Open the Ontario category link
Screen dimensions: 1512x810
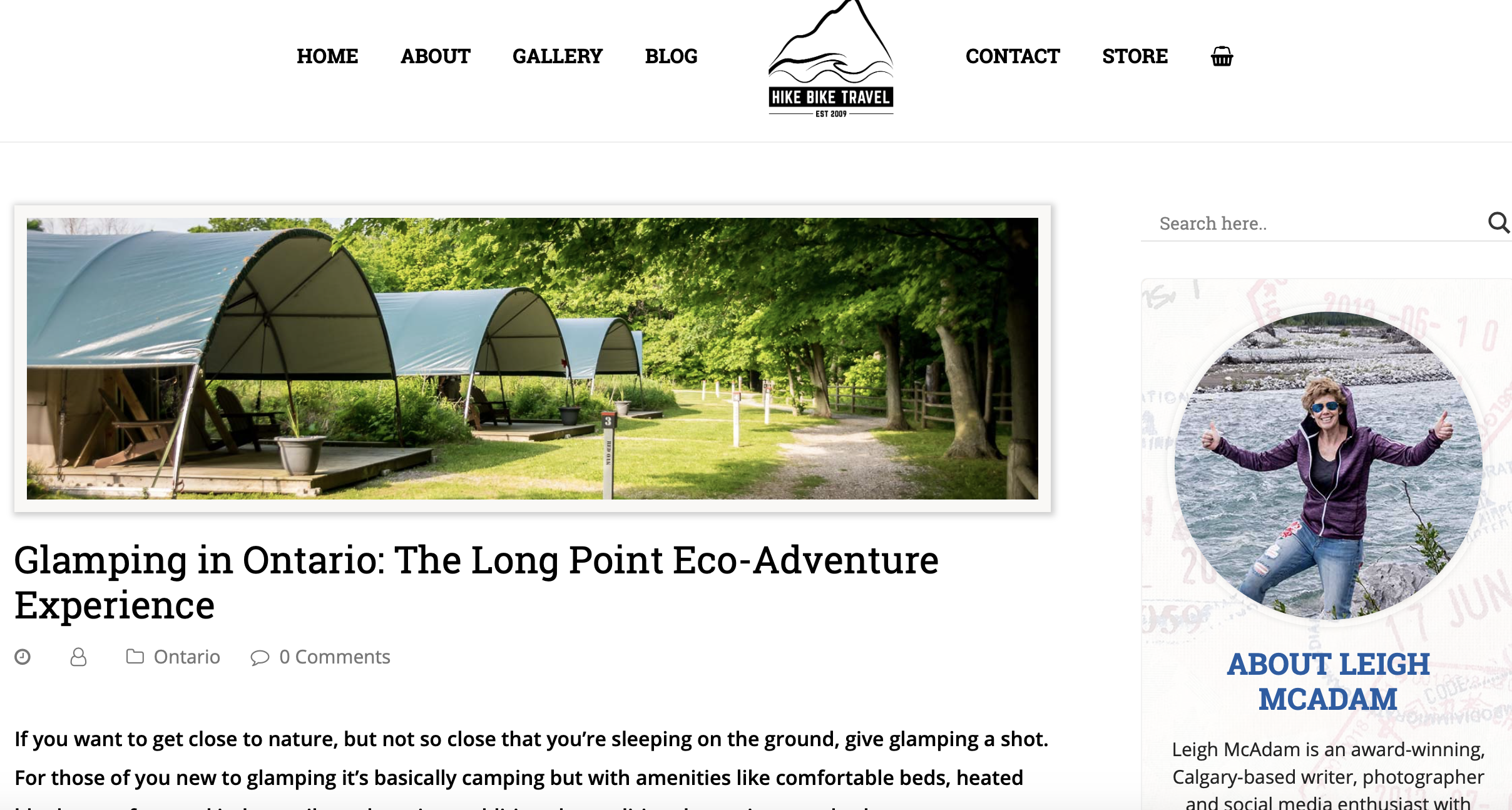coord(187,657)
